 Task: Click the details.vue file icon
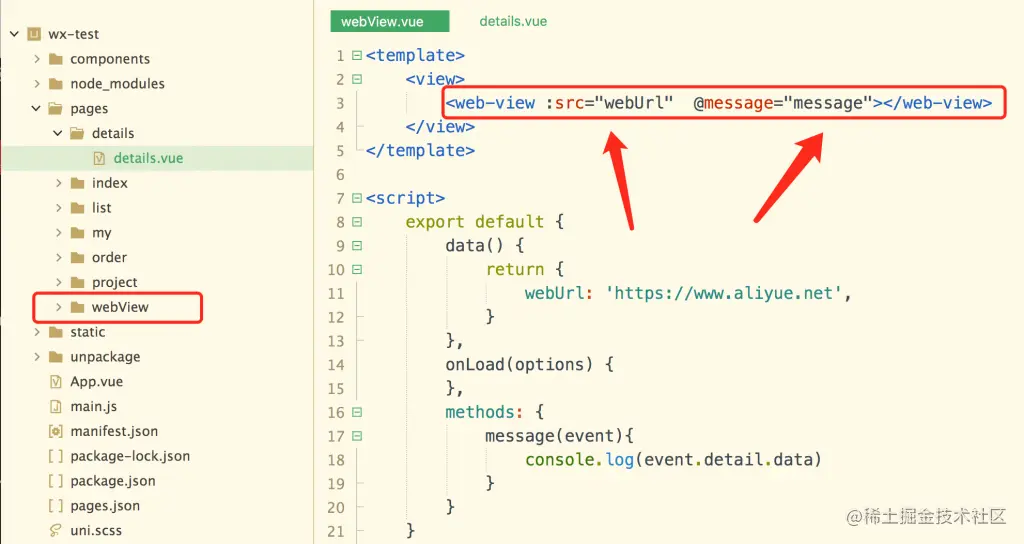(x=99, y=158)
